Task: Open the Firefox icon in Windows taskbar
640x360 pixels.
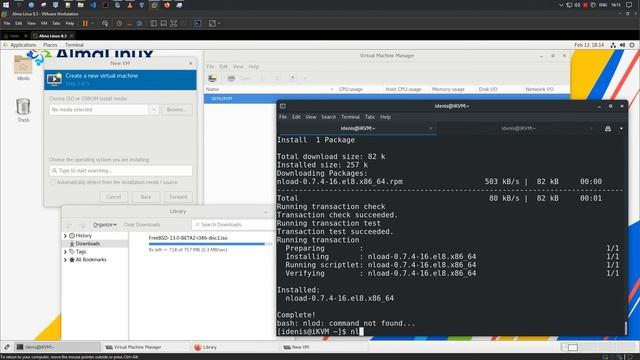Action: pyautogui.click(x=167, y=5)
